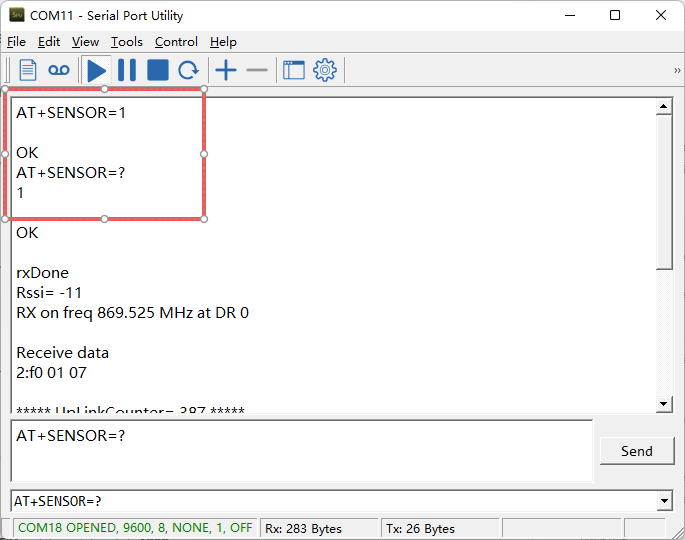The height and width of the screenshot is (540, 685).
Task: Open the Tools menu
Action: 127,42
